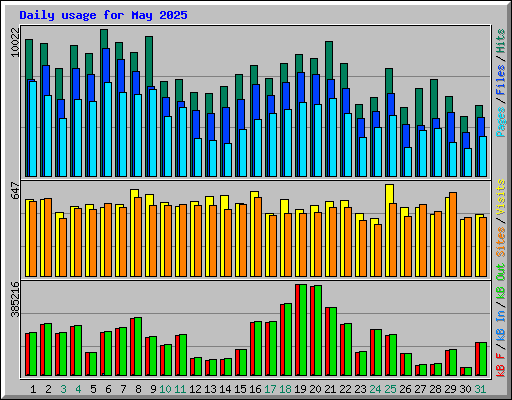Click day label '28' on the x-axis
This screenshot has width=512, height=400.
click(435, 389)
